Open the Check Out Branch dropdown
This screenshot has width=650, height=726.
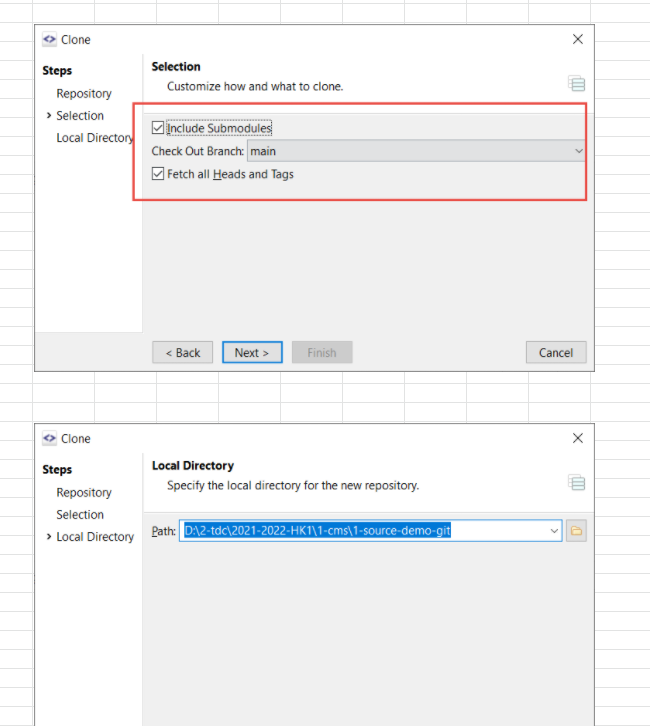click(x=577, y=151)
